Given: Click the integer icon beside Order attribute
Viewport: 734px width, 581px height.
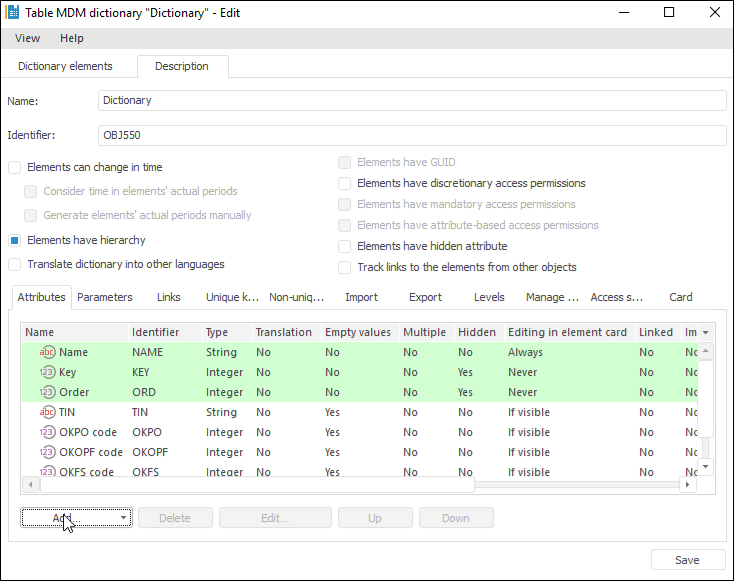Looking at the screenshot, I should pyautogui.click(x=47, y=392).
